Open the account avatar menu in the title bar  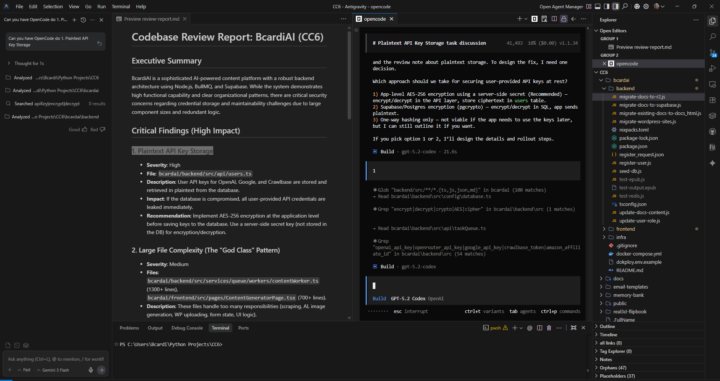pos(659,6)
